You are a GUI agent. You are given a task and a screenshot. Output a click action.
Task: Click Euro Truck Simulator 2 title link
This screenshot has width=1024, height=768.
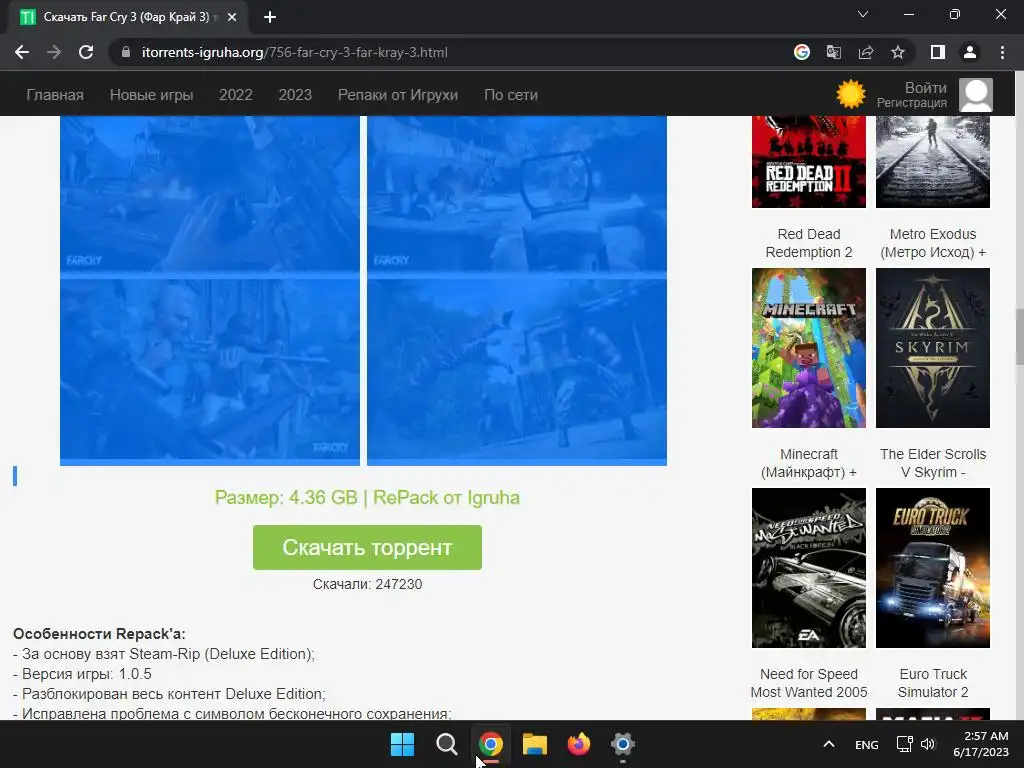tap(933, 683)
